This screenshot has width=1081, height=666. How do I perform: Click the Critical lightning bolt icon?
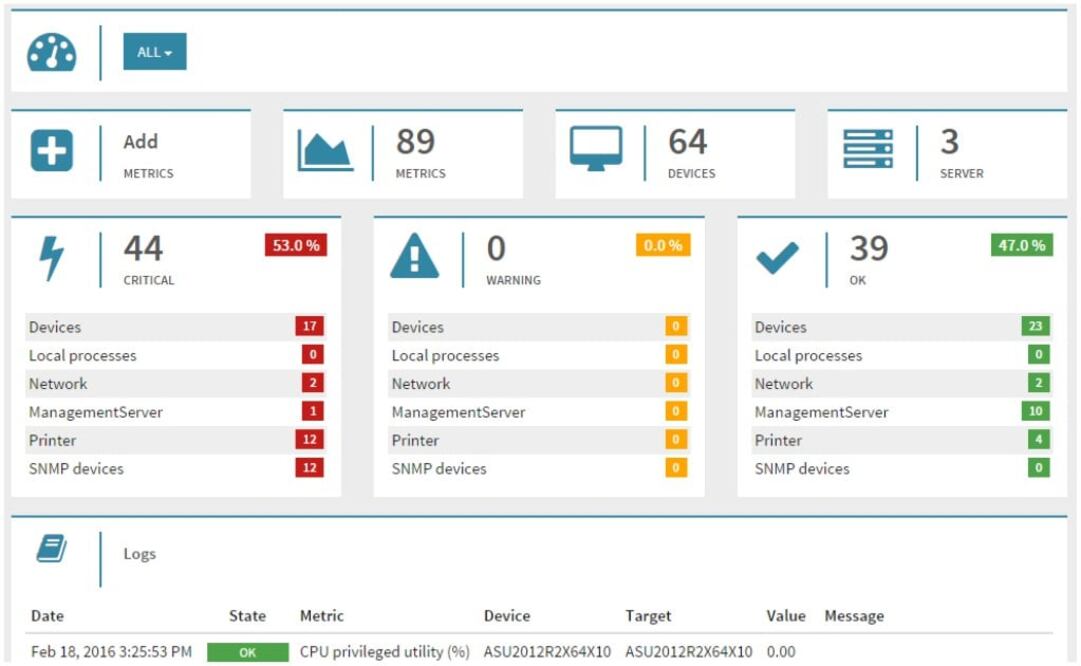coord(51,256)
